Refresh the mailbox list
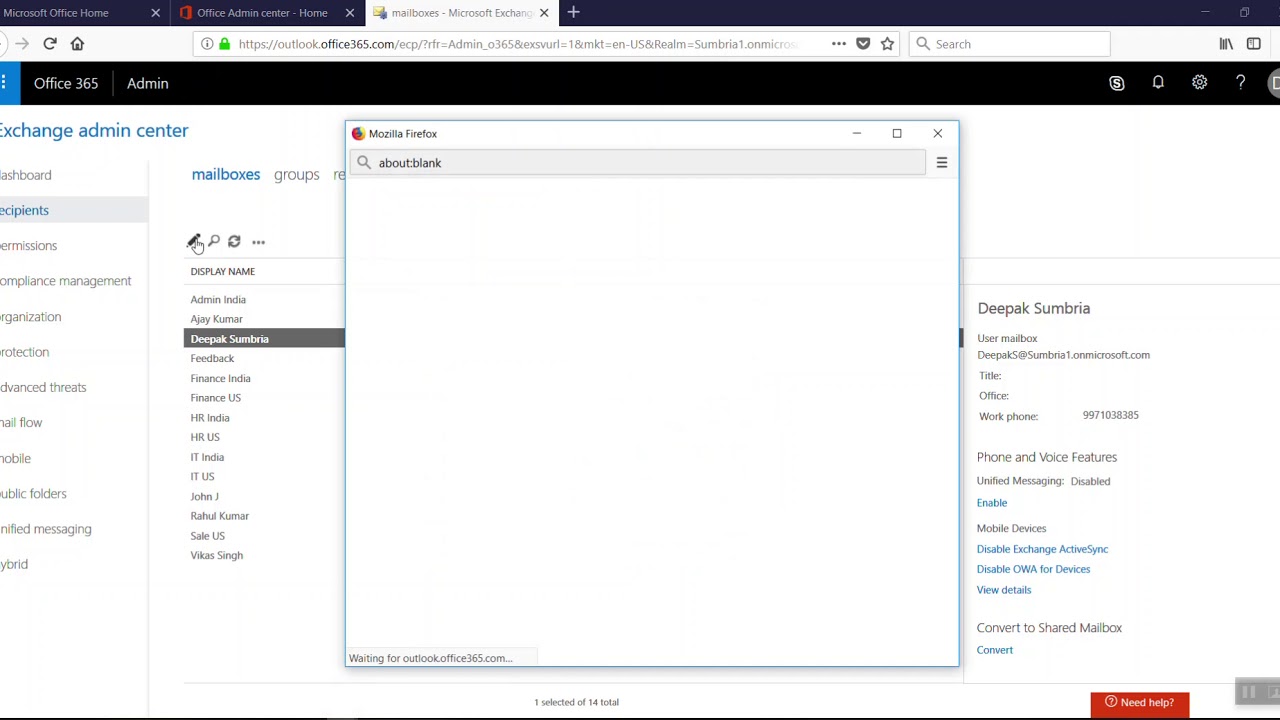The image size is (1280, 720). pyautogui.click(x=234, y=241)
